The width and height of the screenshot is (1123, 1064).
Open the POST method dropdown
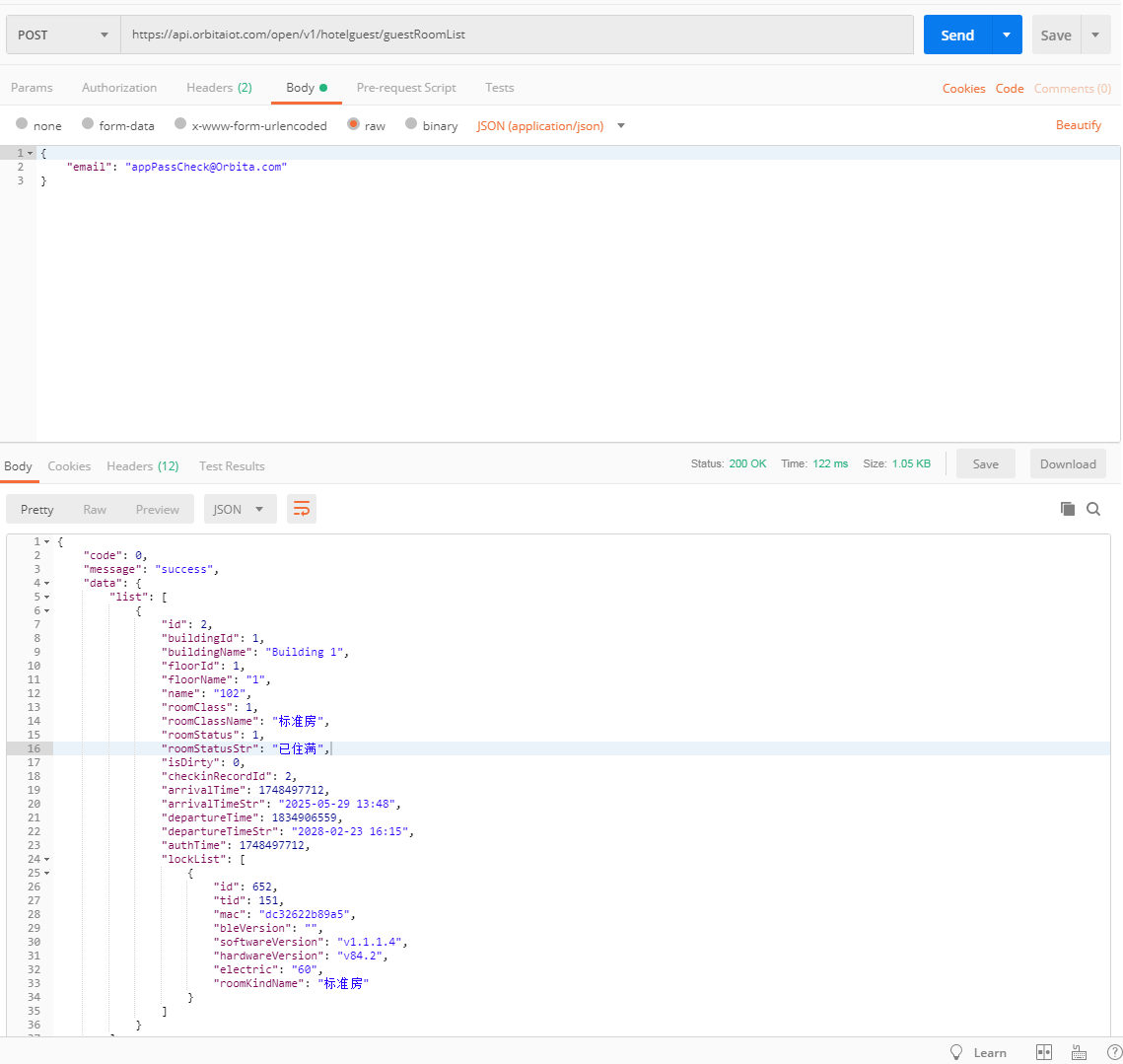pyautogui.click(x=63, y=35)
